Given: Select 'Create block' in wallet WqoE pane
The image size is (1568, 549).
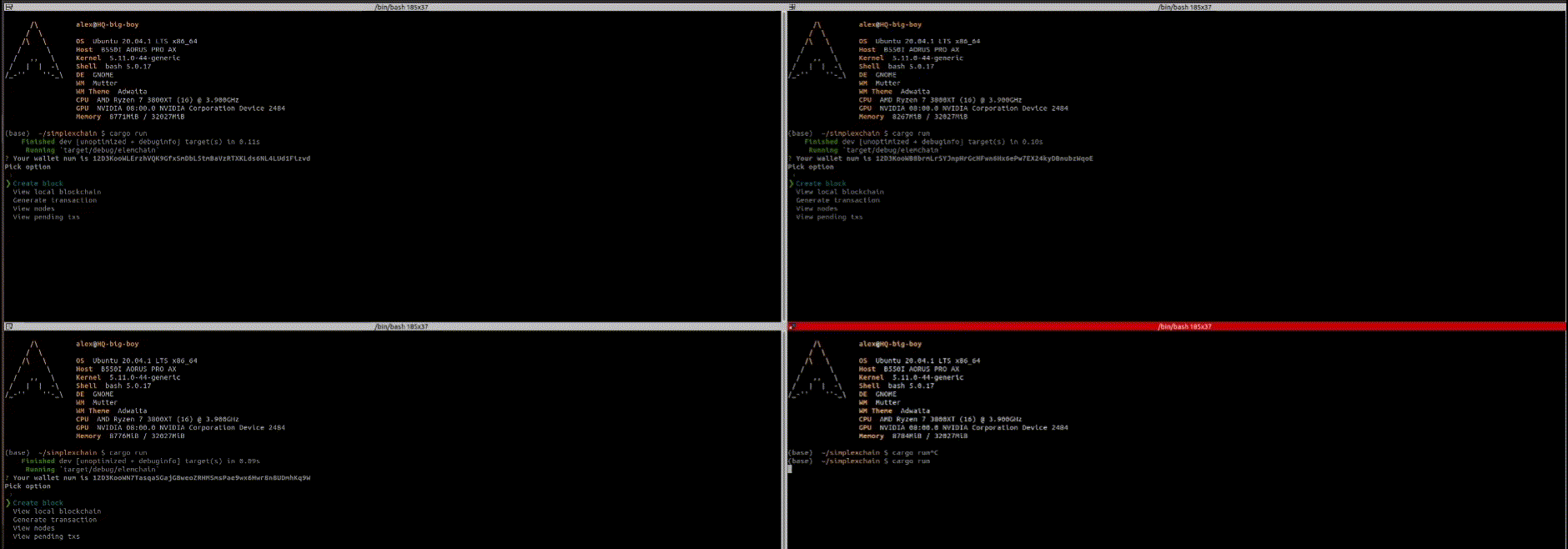Looking at the screenshot, I should (x=821, y=184).
